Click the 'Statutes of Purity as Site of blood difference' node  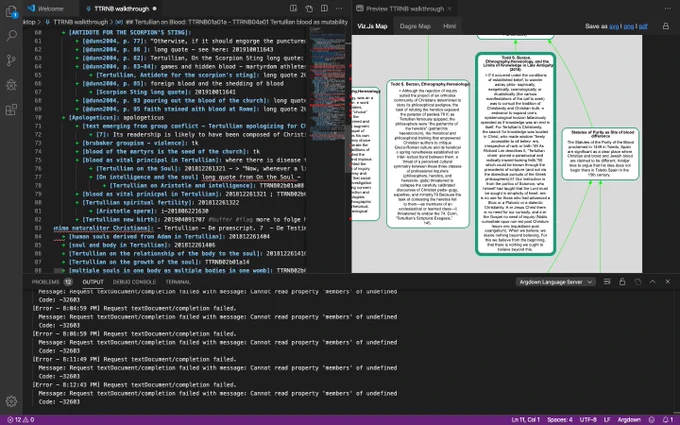pos(600,154)
